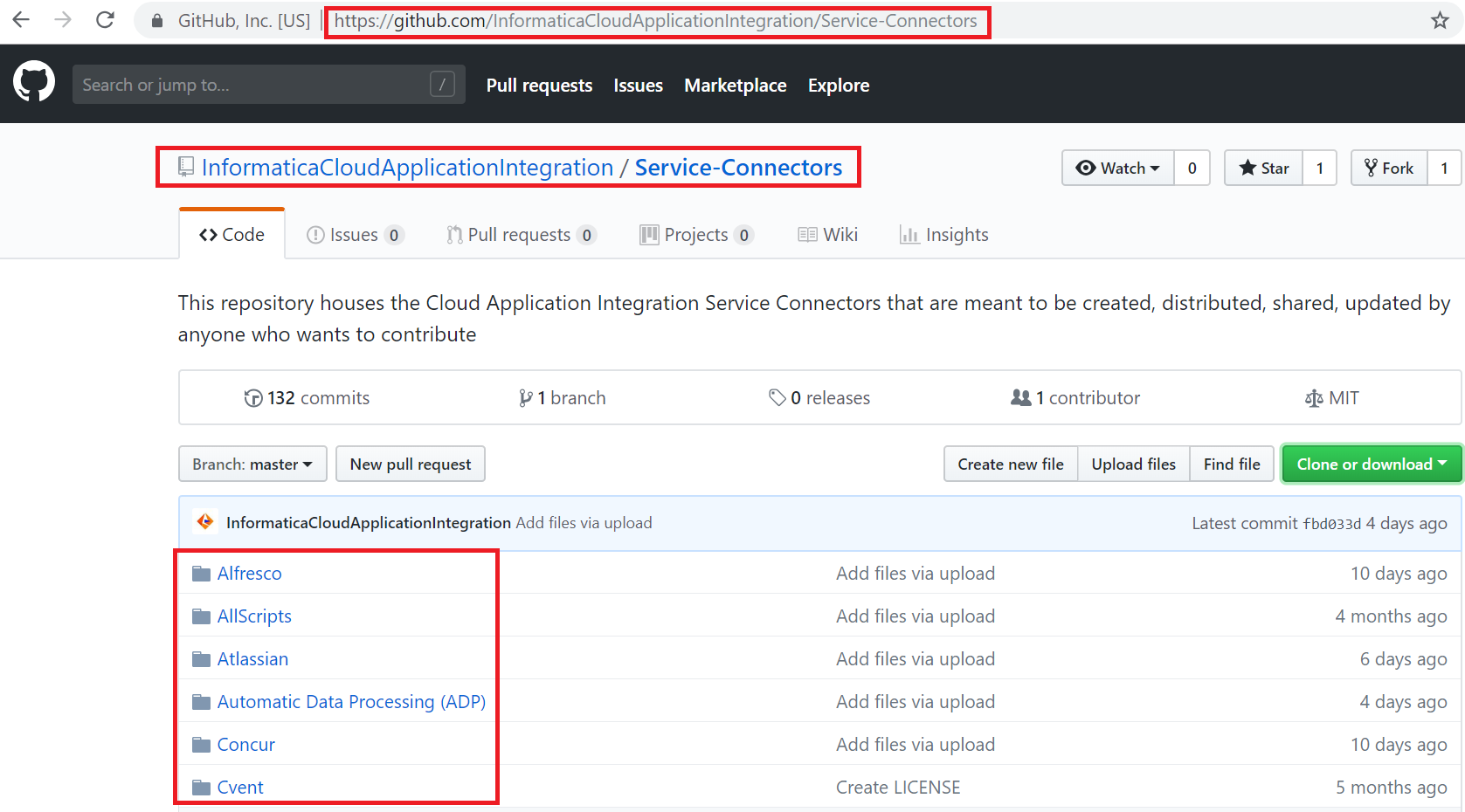This screenshot has width=1465, height=812.
Task: Click the Upload files button
Action: 1134,464
